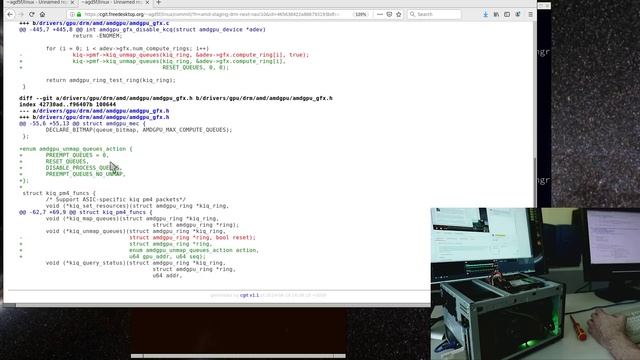
Task: Open the browser home page
Action: [42, 14]
